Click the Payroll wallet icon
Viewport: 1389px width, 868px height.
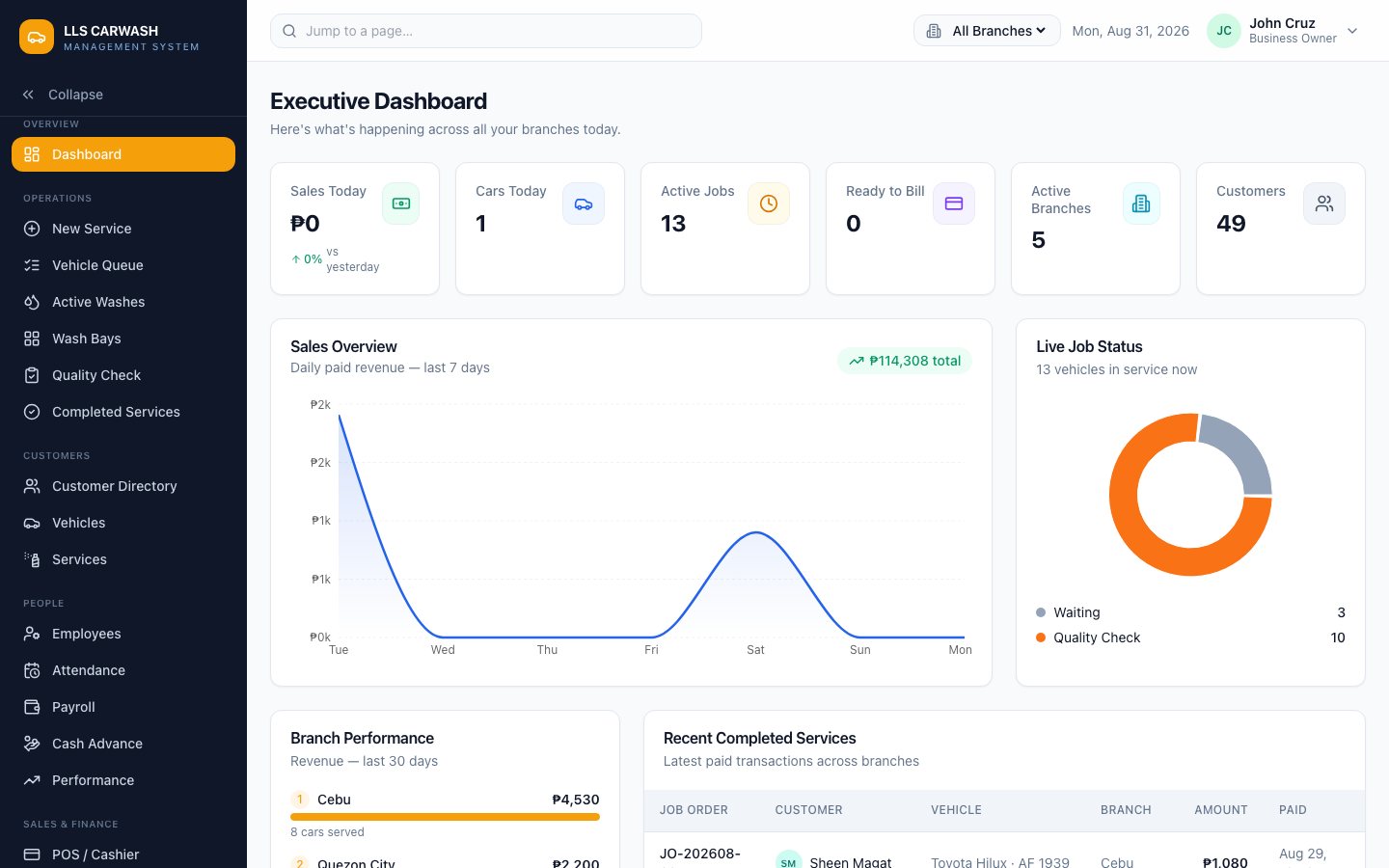click(32, 707)
